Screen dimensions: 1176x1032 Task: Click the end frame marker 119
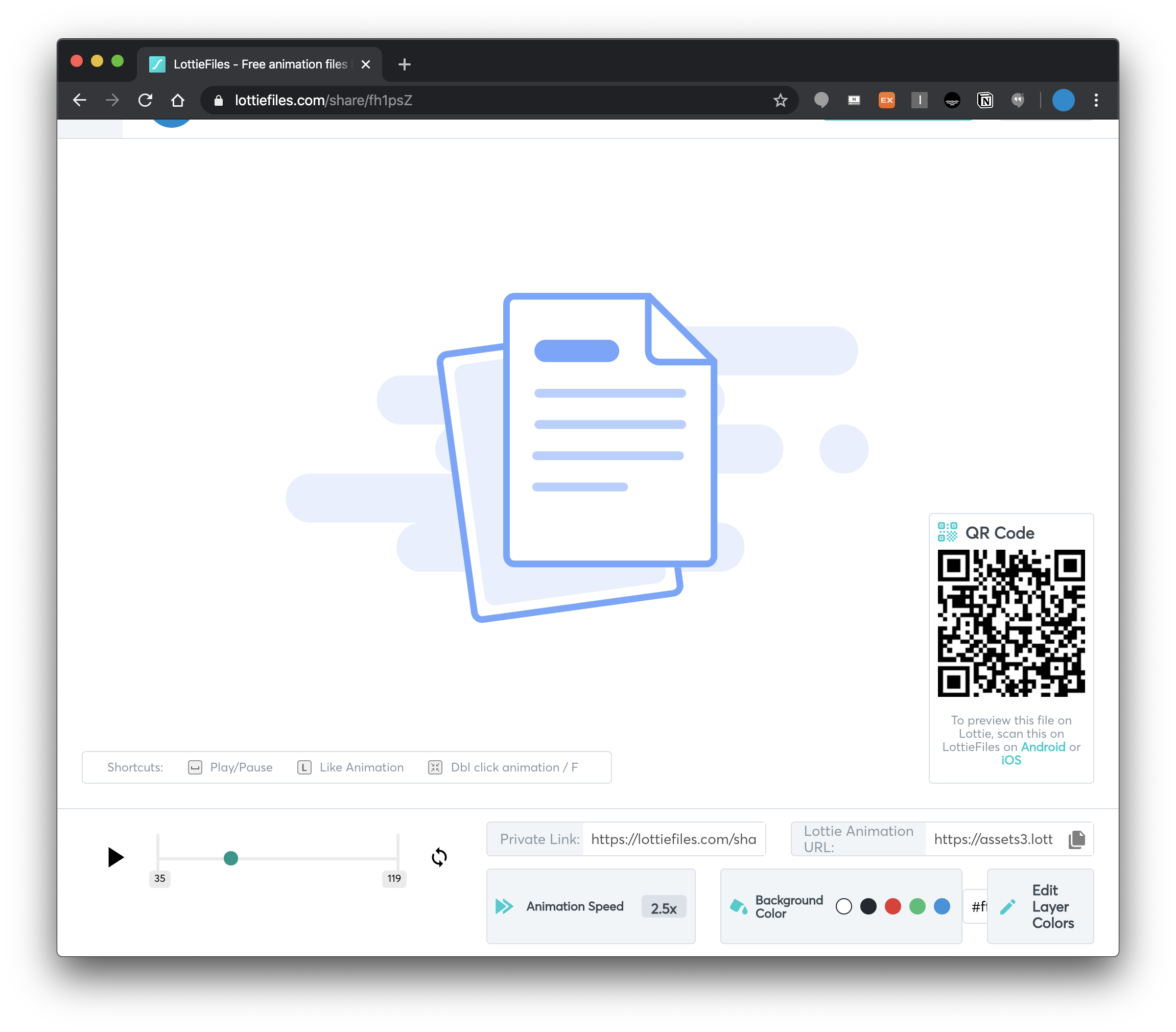point(394,878)
